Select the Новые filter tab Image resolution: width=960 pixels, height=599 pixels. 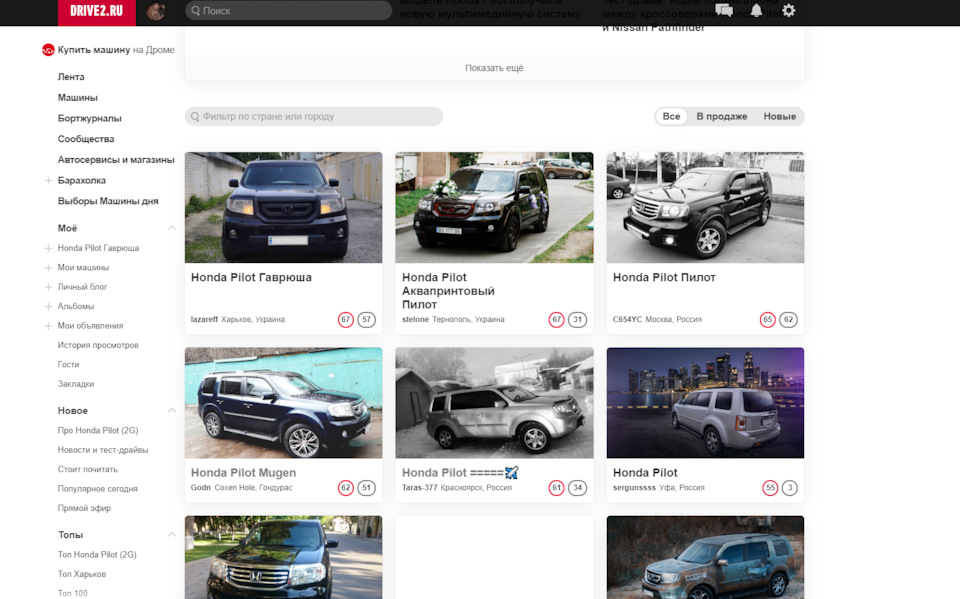pyautogui.click(x=779, y=116)
